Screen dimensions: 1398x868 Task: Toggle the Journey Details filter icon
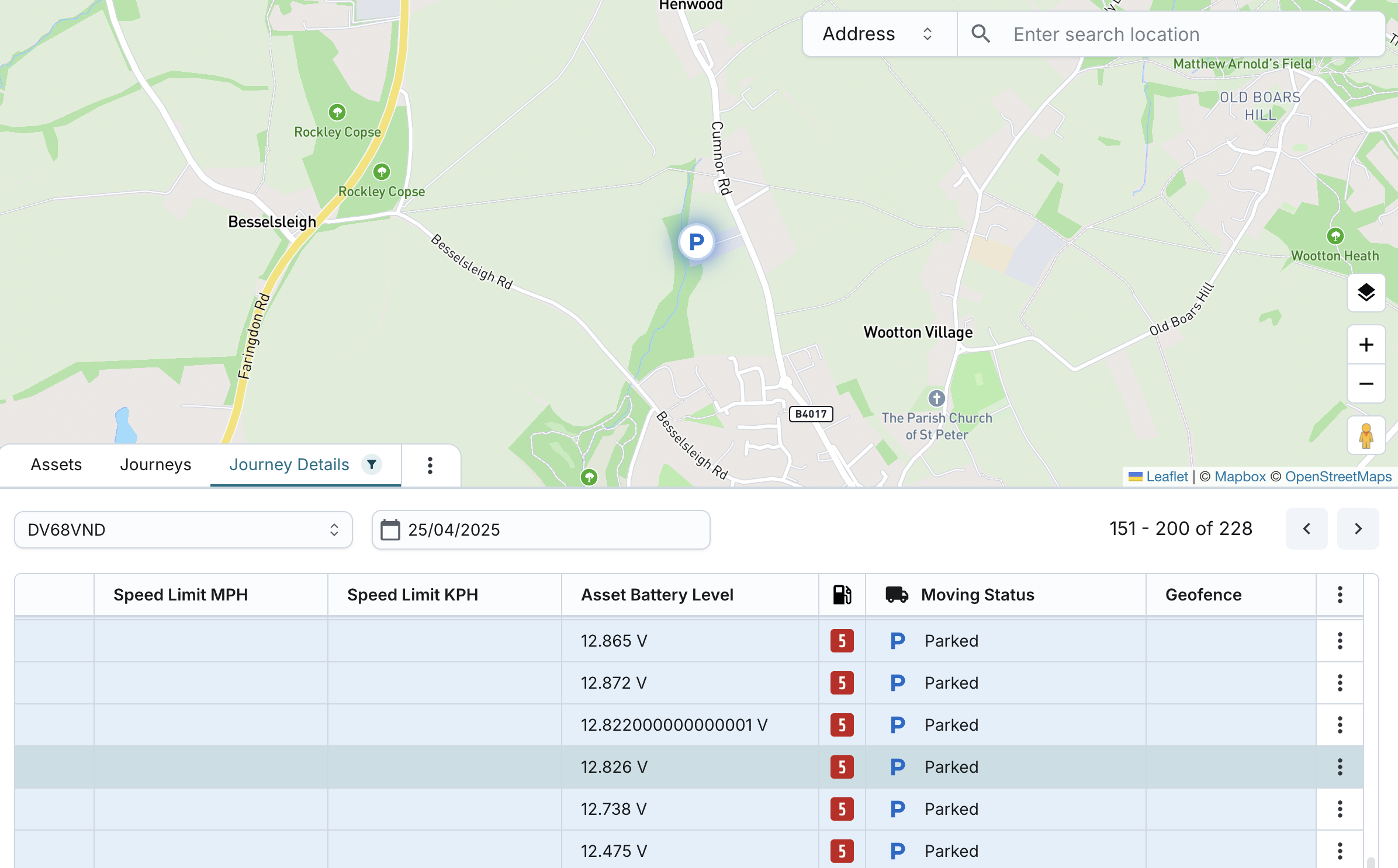click(x=372, y=464)
